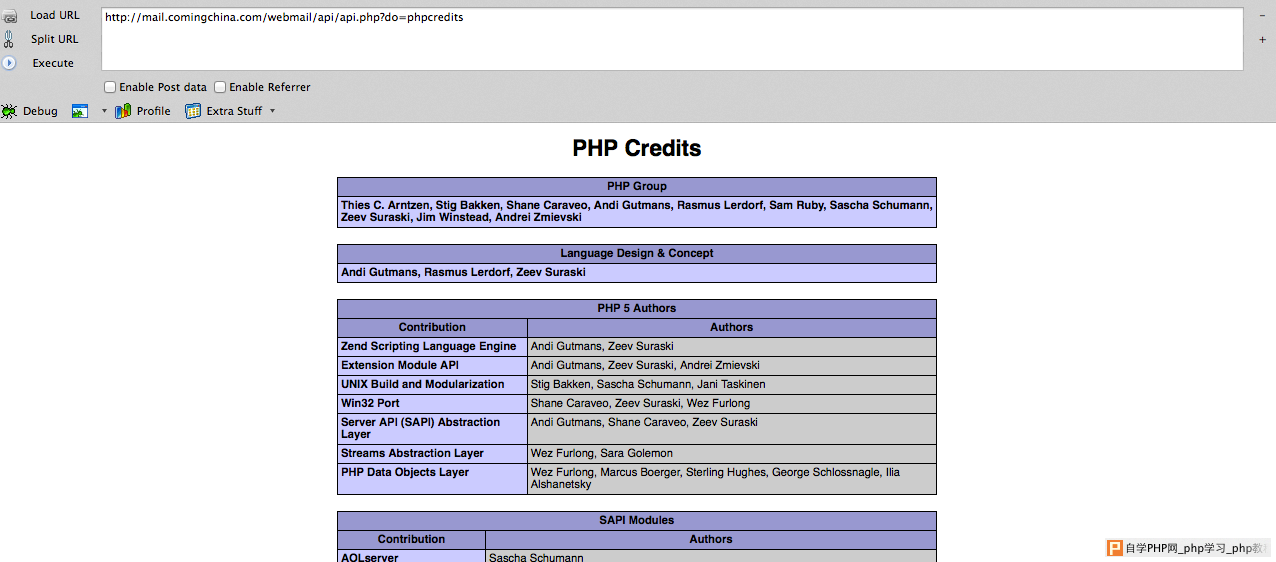Screen dimensions: 1276x562
Task: Click 'Stig Bakken, Sascha Schumann, Jani Taskinen' cell
Action: pos(732,385)
